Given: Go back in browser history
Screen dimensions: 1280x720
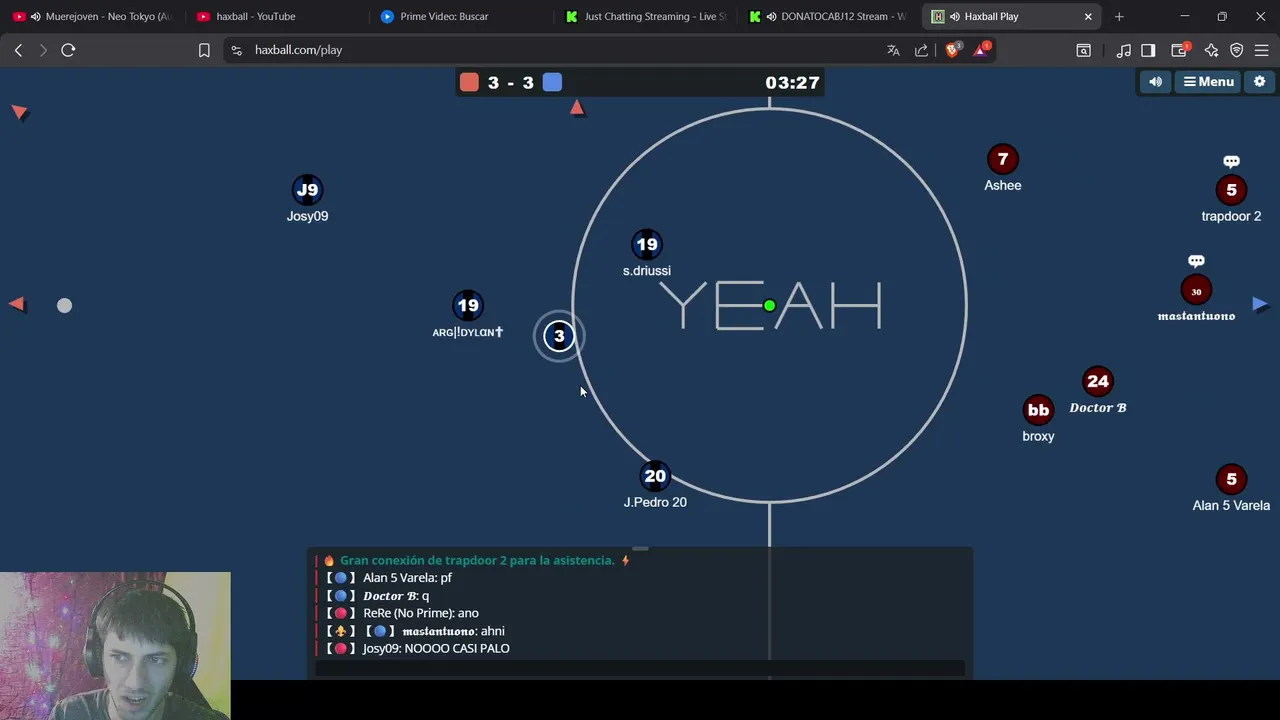Looking at the screenshot, I should tap(18, 50).
